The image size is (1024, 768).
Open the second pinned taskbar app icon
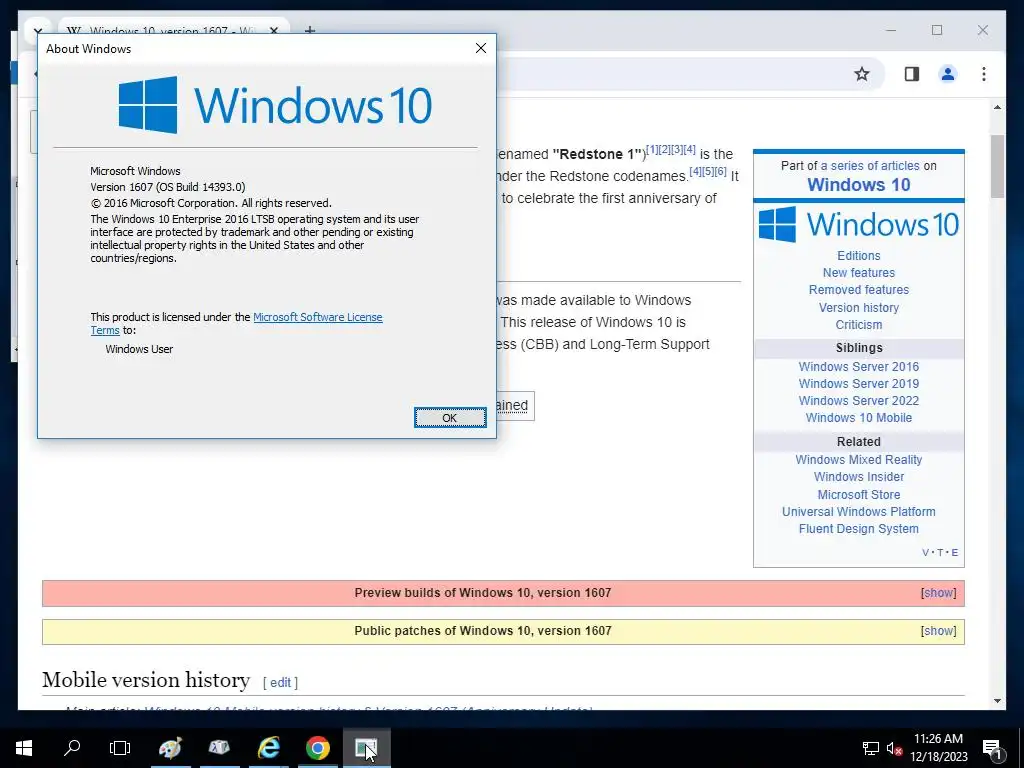point(219,748)
